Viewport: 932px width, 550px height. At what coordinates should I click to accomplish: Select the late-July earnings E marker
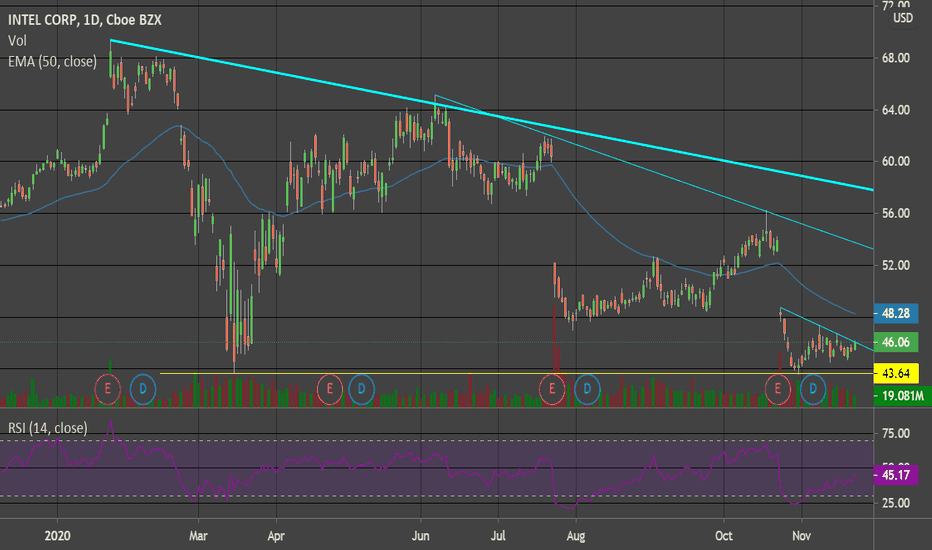click(552, 389)
